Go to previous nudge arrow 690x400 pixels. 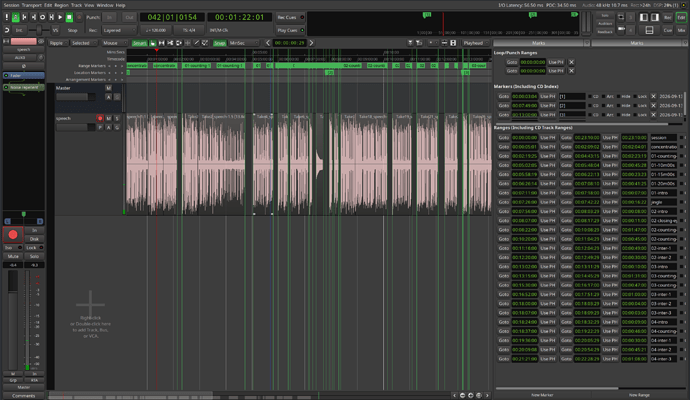point(268,43)
